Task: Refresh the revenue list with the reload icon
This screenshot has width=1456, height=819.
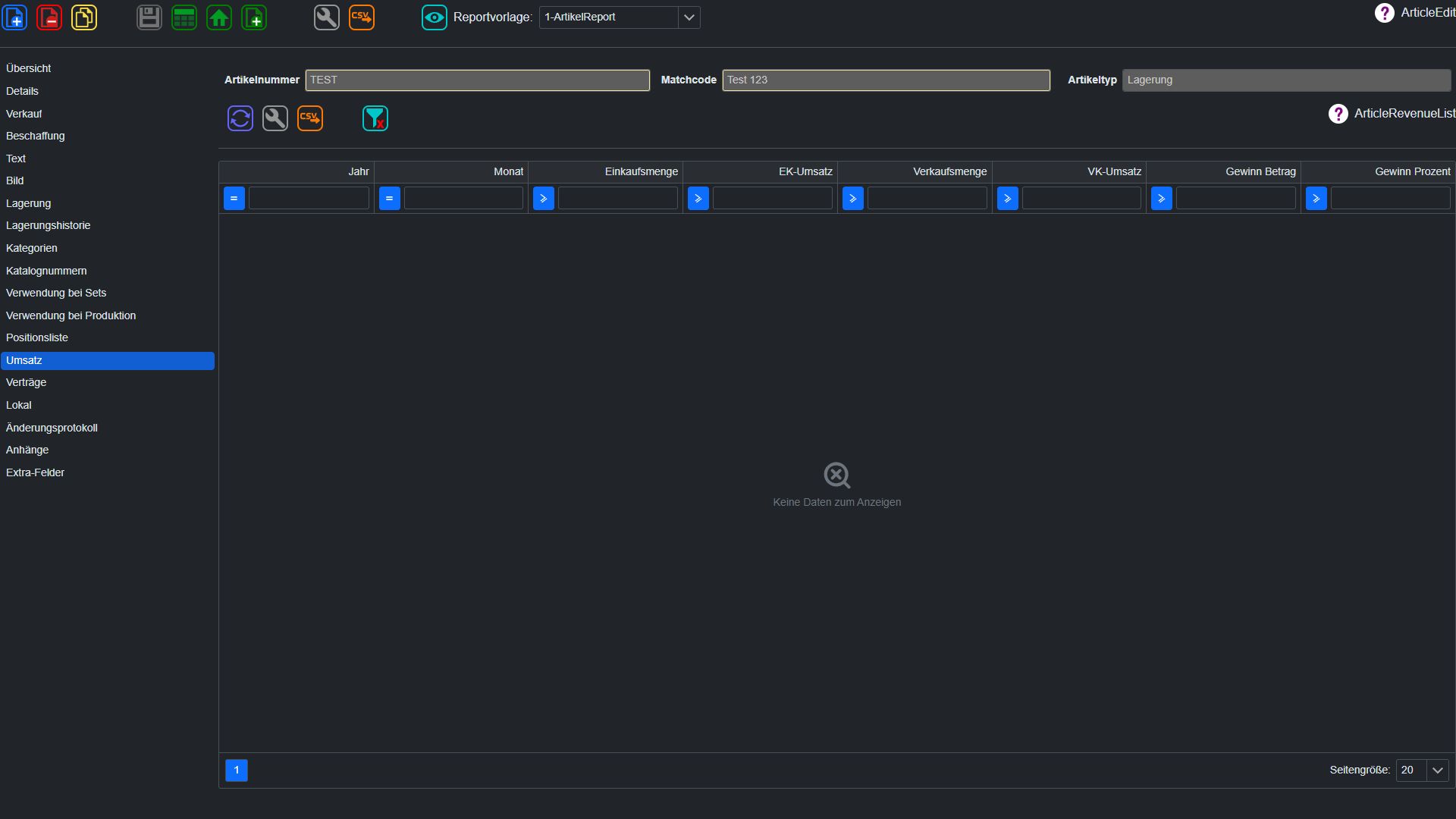Action: click(240, 118)
